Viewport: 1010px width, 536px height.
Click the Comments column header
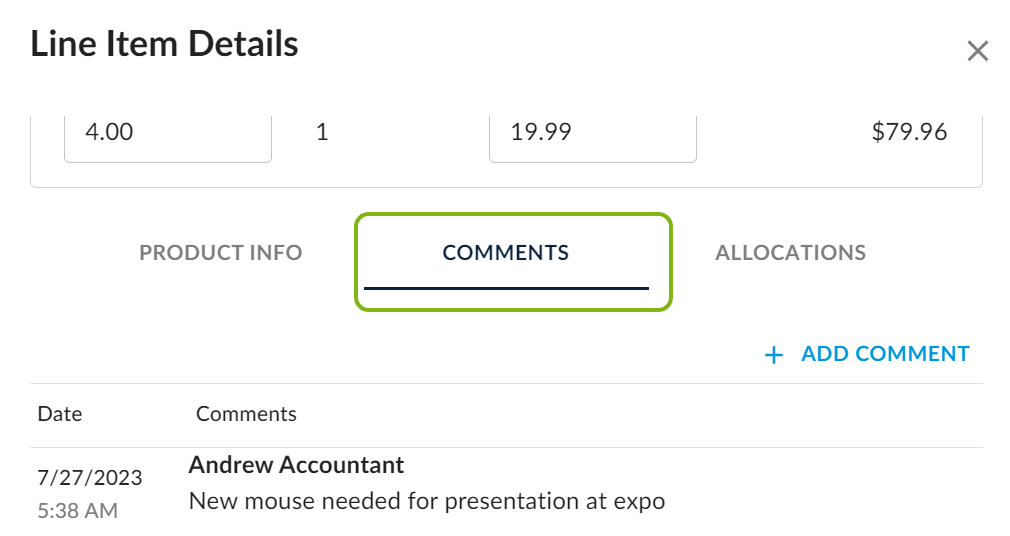(246, 414)
